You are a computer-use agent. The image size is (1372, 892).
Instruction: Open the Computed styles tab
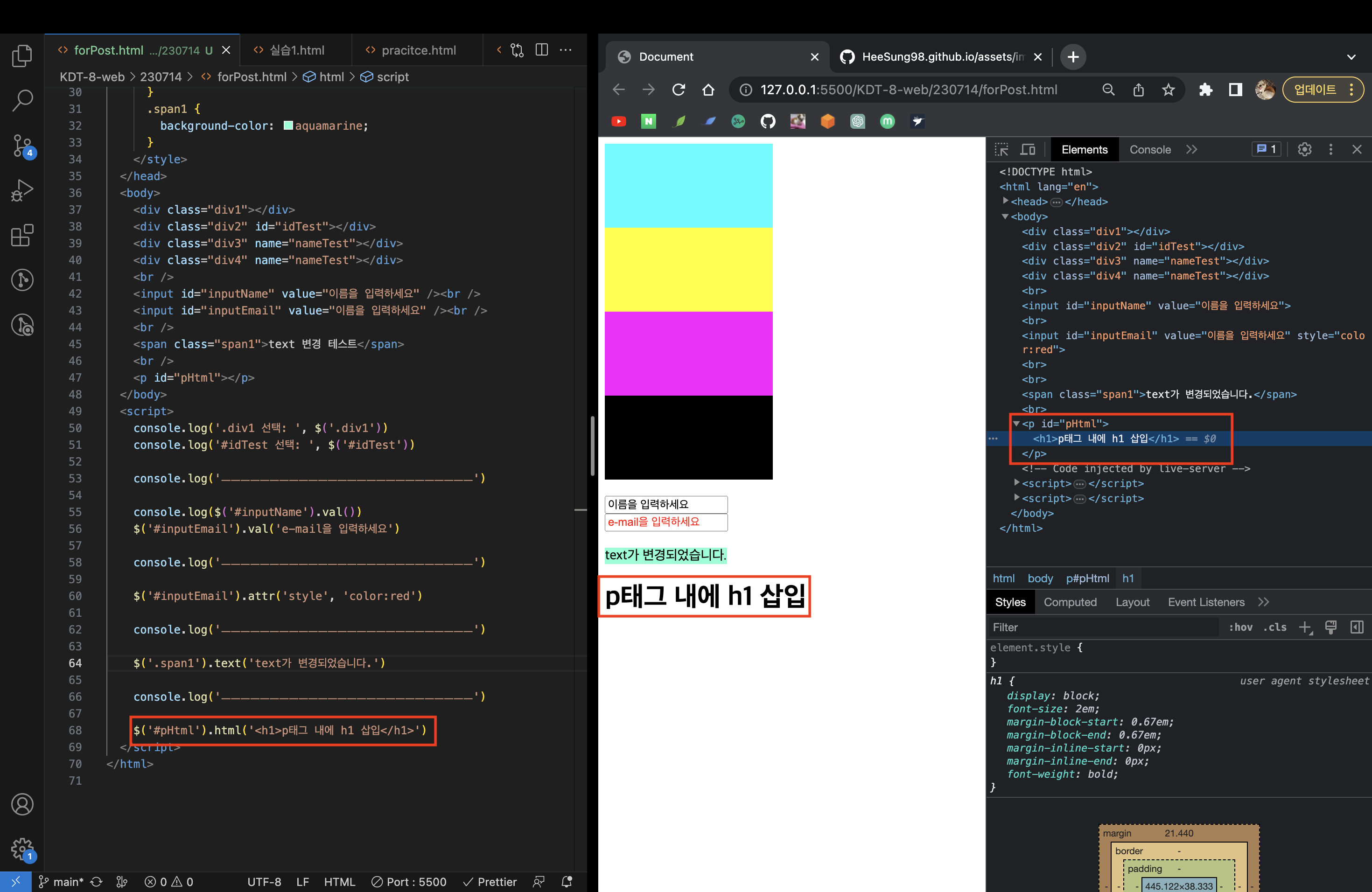tap(1070, 602)
